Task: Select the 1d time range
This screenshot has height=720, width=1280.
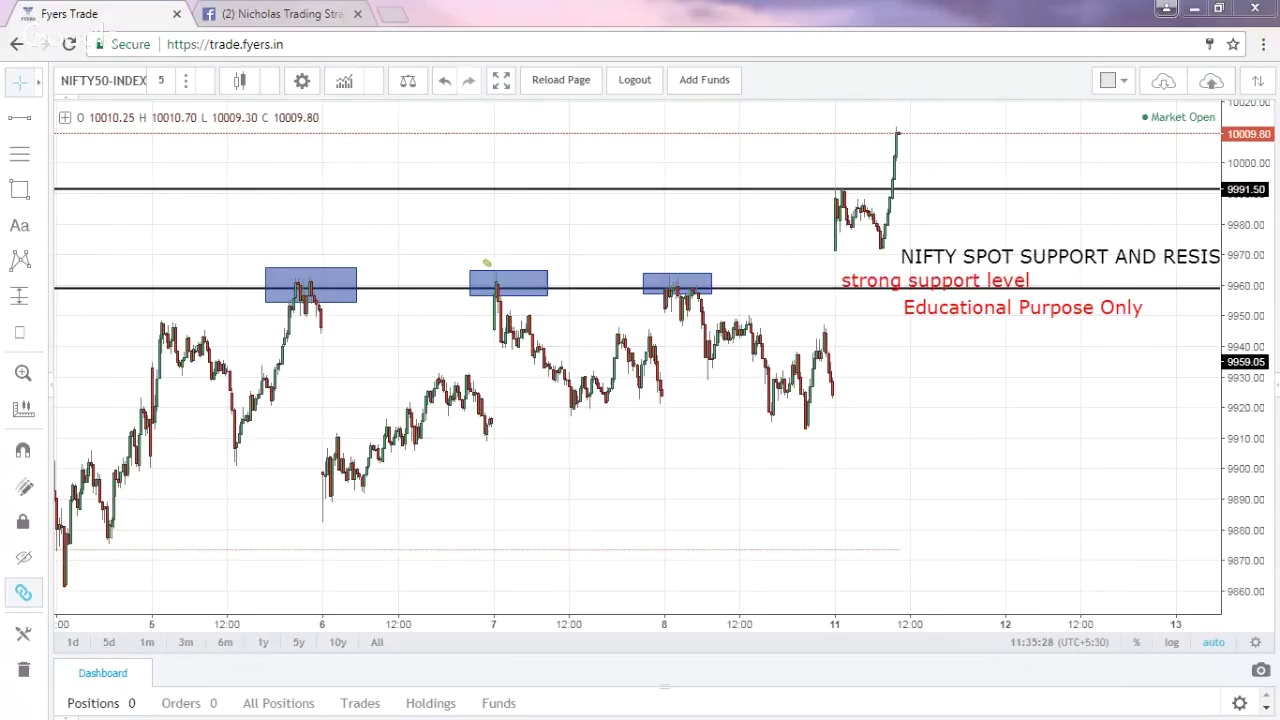Action: [73, 642]
